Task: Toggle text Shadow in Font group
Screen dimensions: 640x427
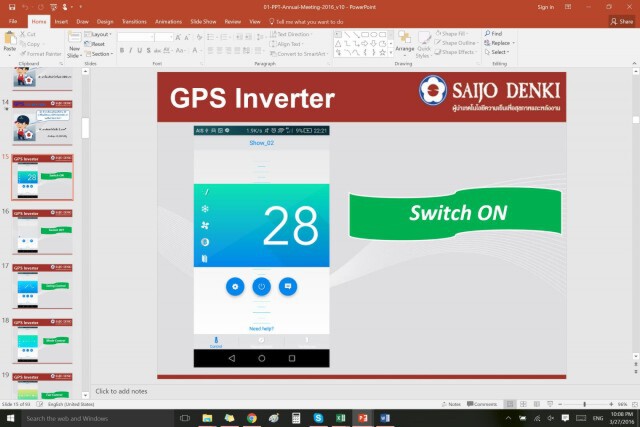Action: pyautogui.click(x=148, y=51)
